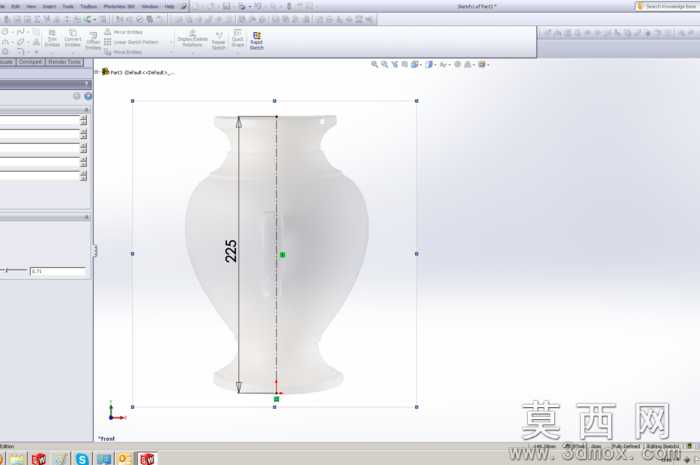This screenshot has height=465, width=700.
Task: Expand Part1 flyout feature tree
Action: pos(97,72)
